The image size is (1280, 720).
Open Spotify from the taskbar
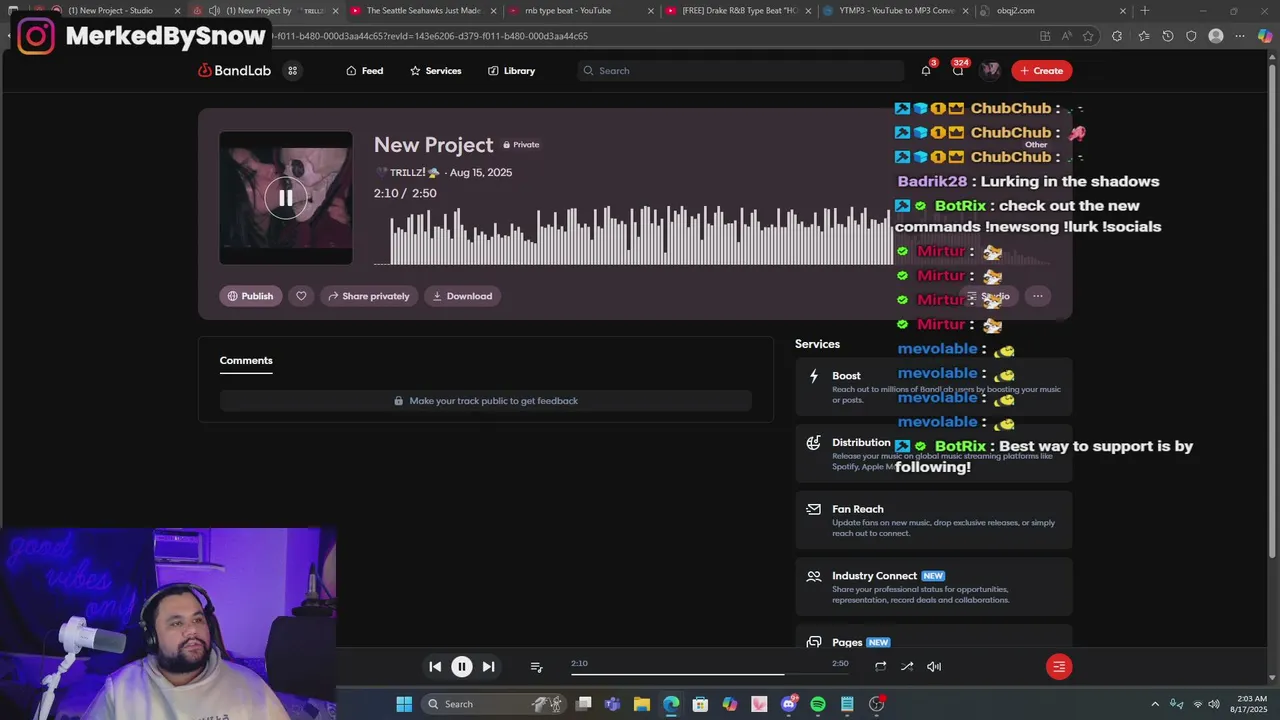[x=818, y=704]
